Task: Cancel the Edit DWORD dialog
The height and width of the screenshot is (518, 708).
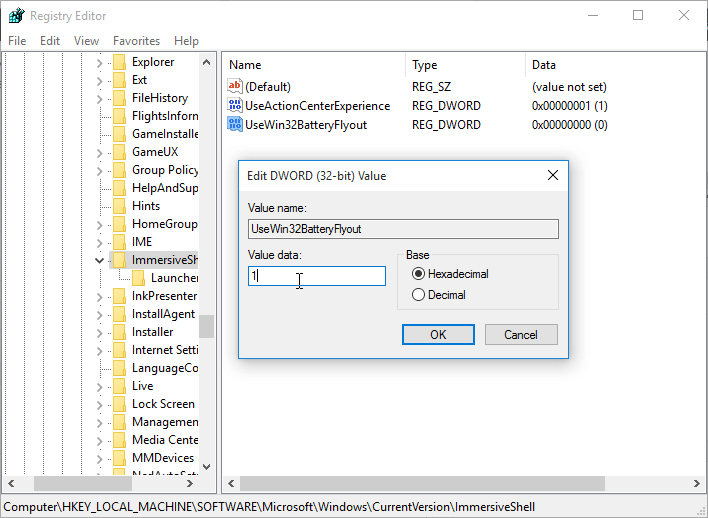Action: tap(521, 335)
